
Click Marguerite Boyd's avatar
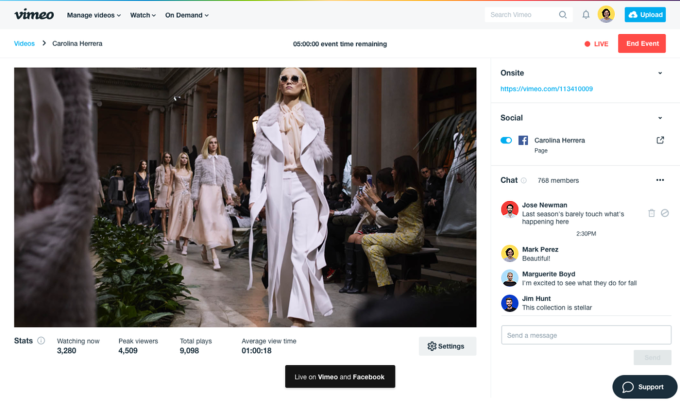point(510,278)
